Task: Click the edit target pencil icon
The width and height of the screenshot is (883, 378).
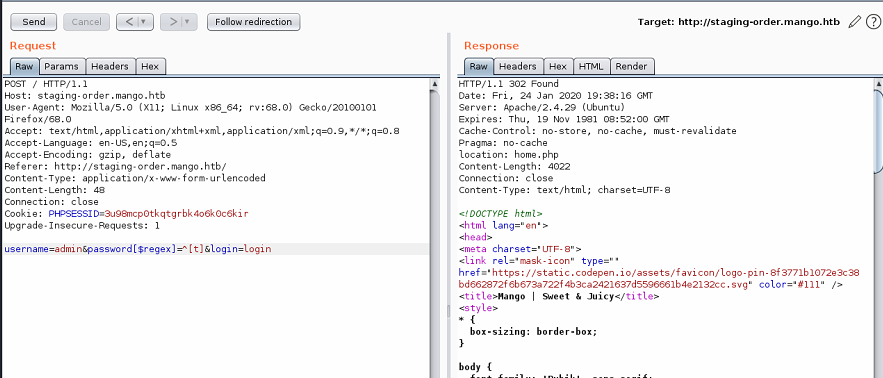Action: pyautogui.click(x=854, y=22)
